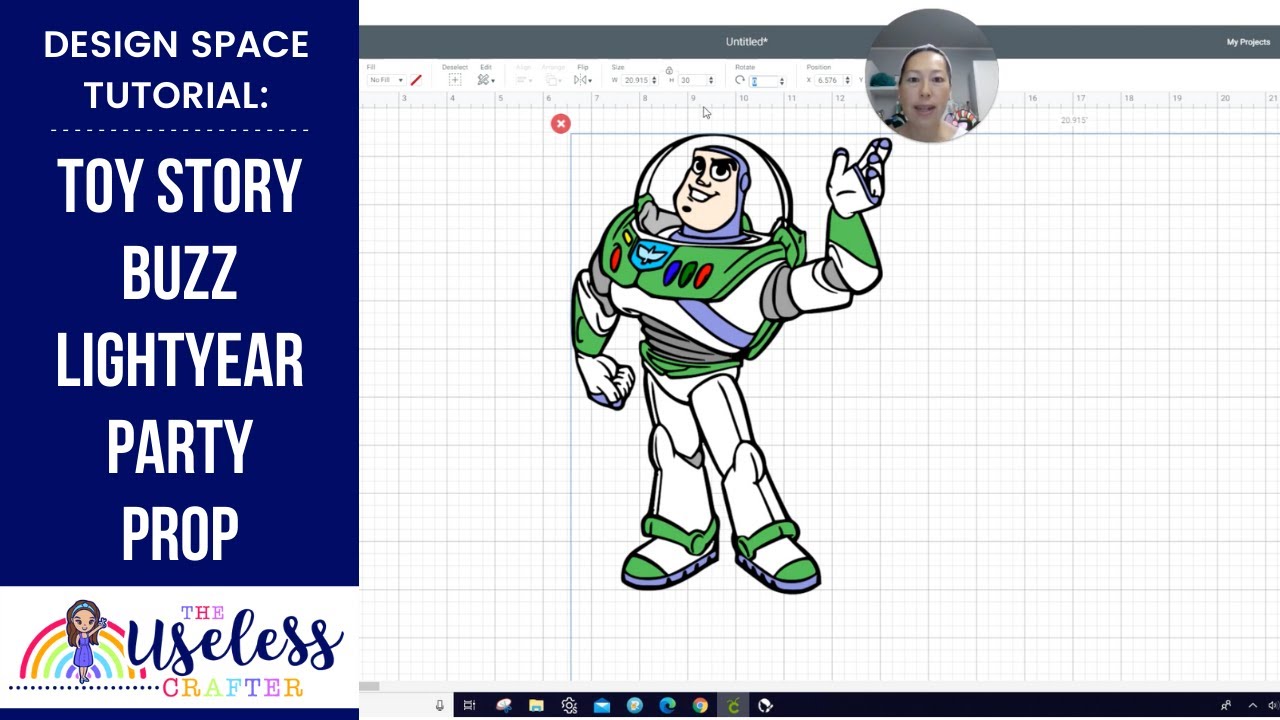Click the red delete handle on Buzz image

pyautogui.click(x=561, y=123)
